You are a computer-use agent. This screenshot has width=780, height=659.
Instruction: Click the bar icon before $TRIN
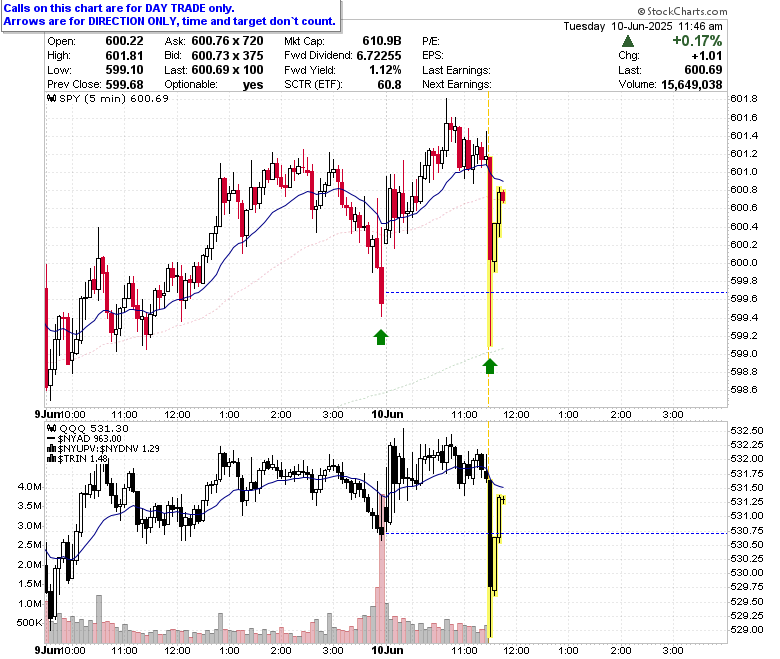coord(51,459)
